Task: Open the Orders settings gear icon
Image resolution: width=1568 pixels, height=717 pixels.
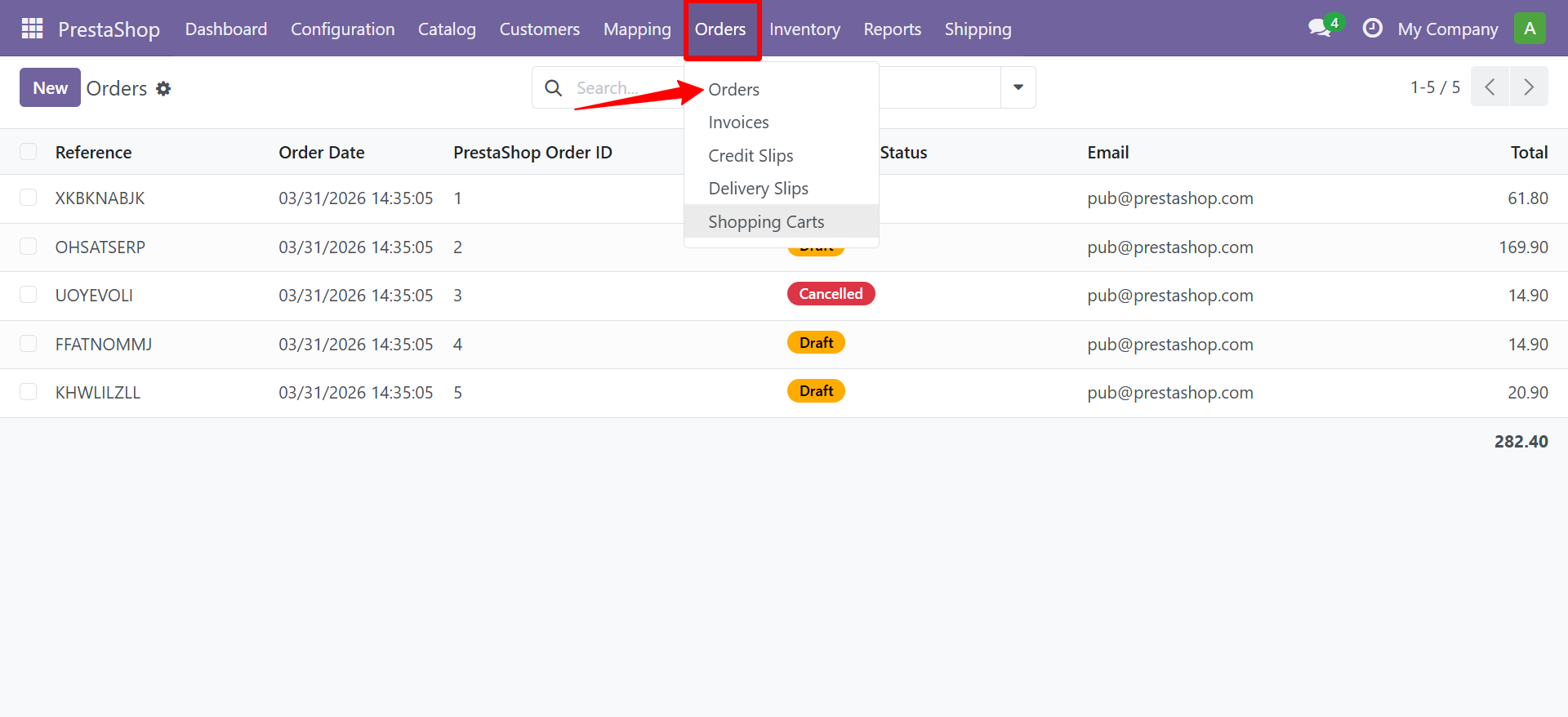Action: 163,88
